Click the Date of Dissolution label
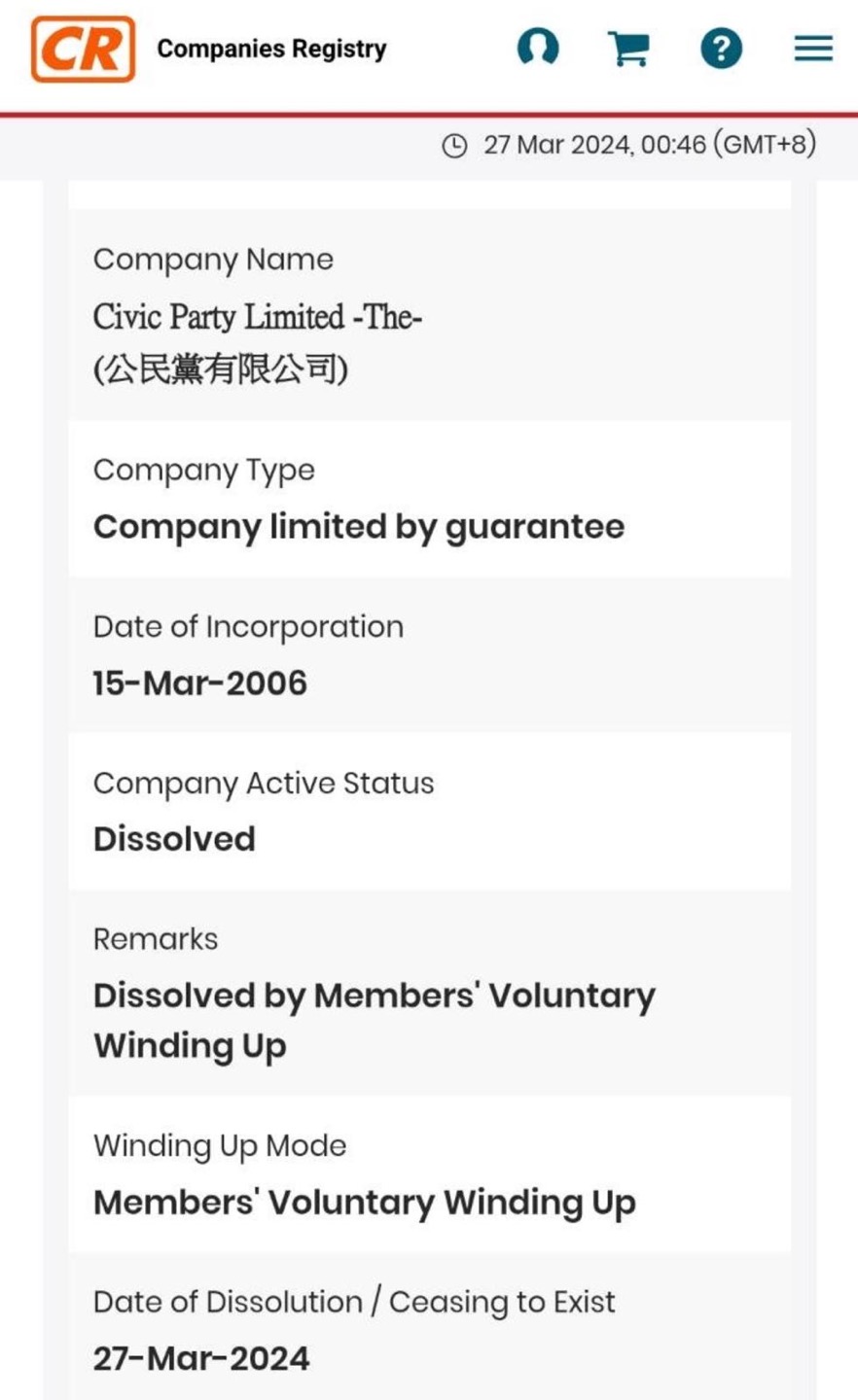This screenshot has width=858, height=1400. (354, 1303)
